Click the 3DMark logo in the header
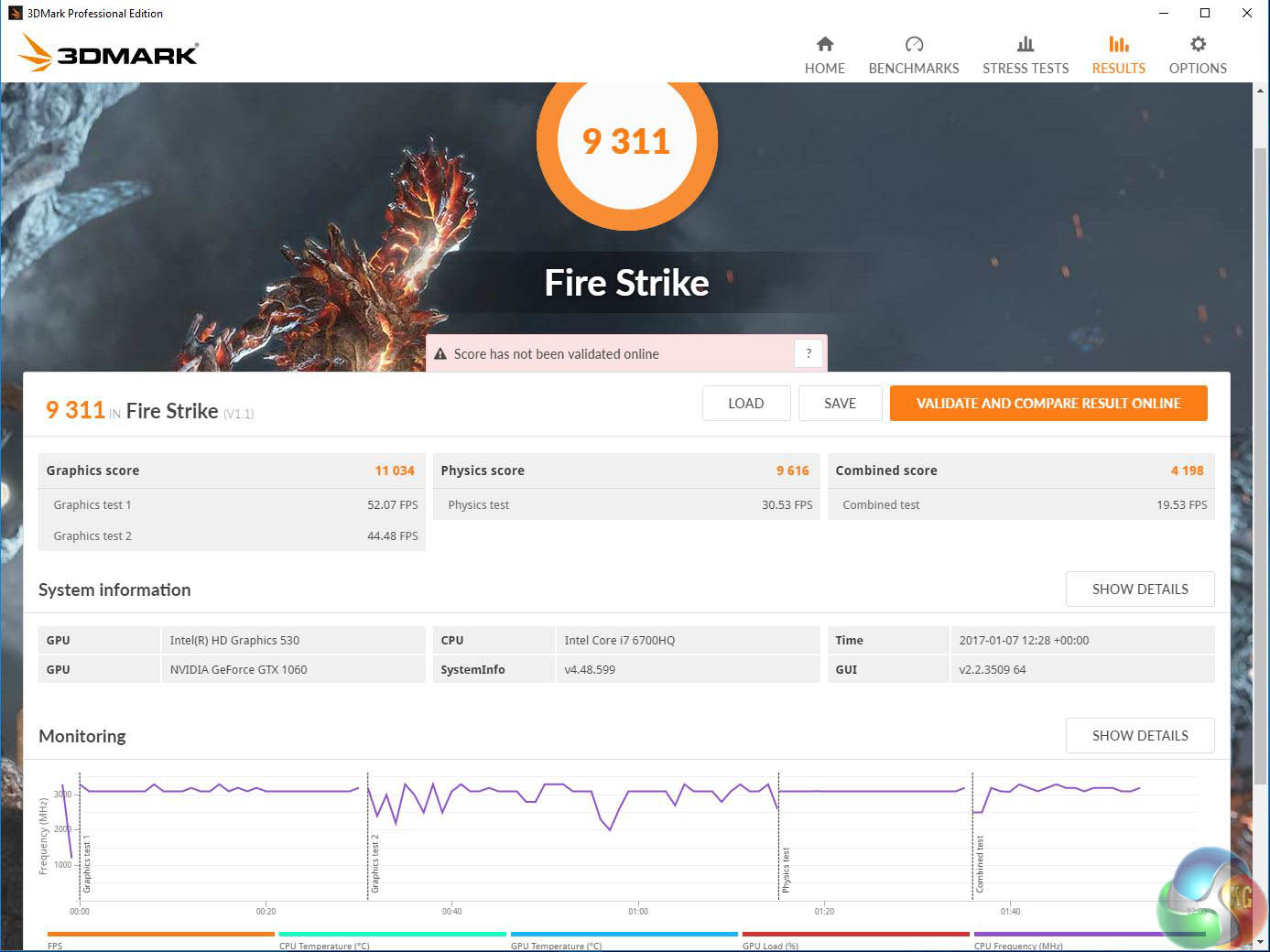Image resolution: width=1270 pixels, height=952 pixels. pyautogui.click(x=108, y=53)
